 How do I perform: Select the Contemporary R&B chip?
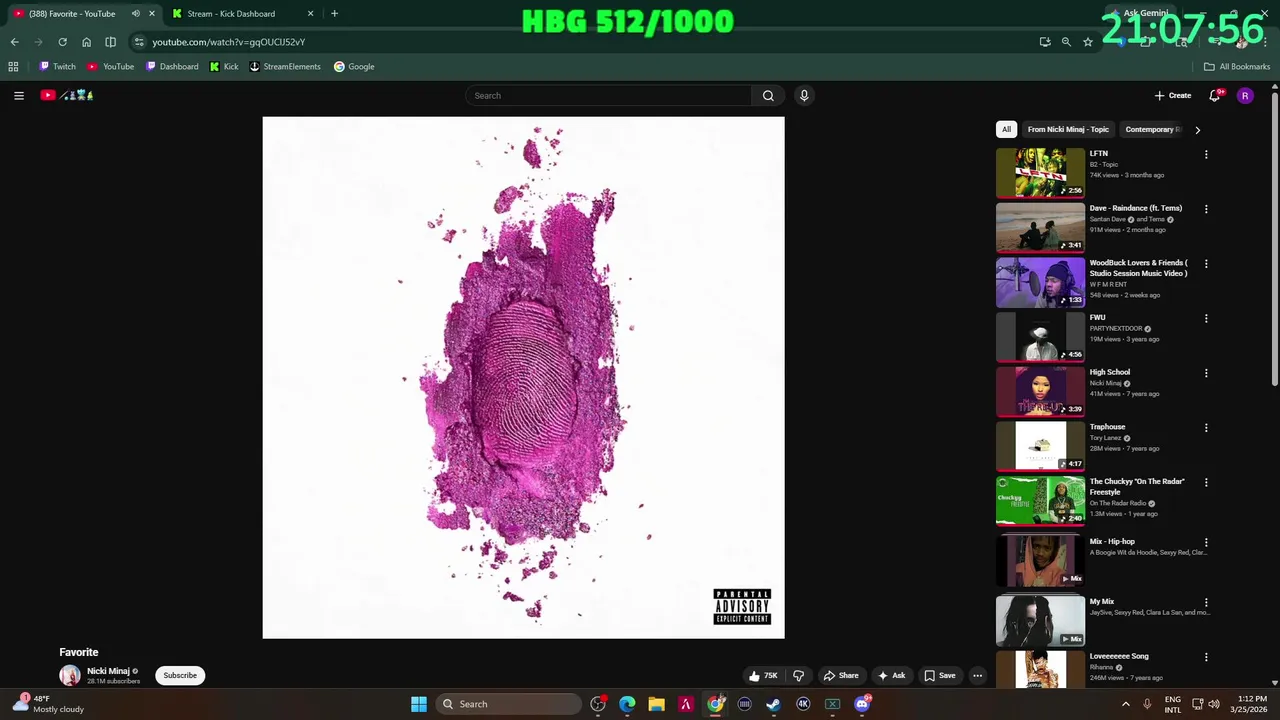[x=1153, y=129]
